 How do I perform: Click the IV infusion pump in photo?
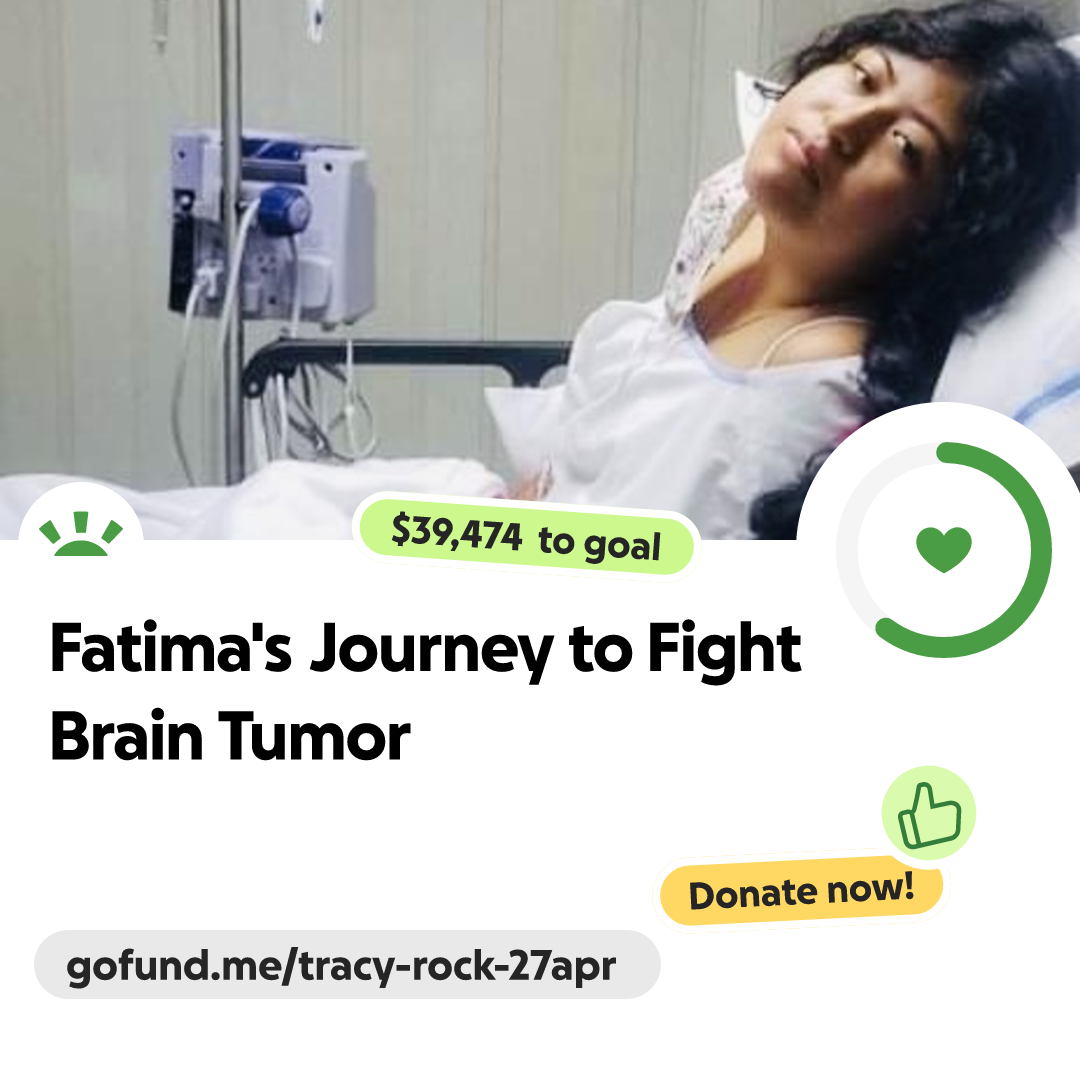[272, 227]
